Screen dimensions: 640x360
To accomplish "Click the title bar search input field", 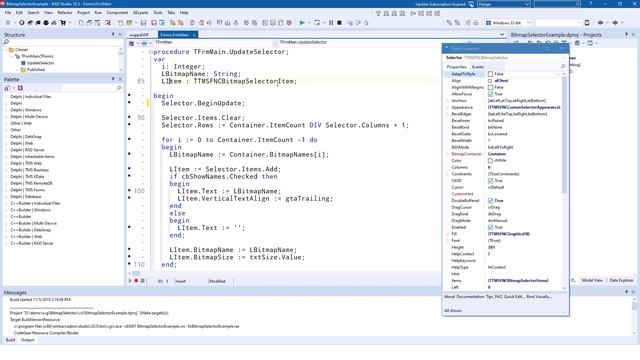I will [x=557, y=4].
